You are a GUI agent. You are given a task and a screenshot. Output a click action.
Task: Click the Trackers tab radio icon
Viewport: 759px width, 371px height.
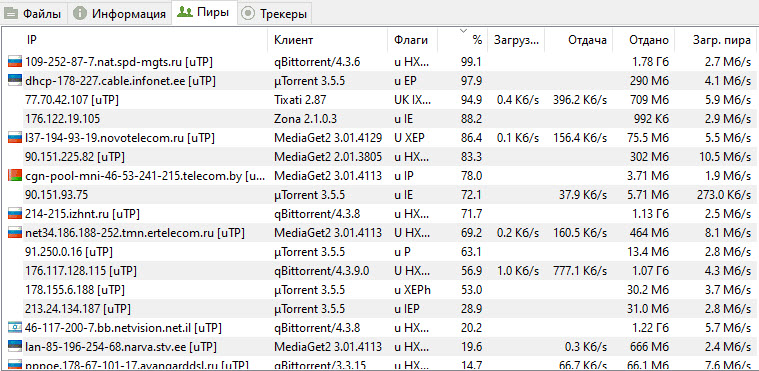tap(248, 14)
